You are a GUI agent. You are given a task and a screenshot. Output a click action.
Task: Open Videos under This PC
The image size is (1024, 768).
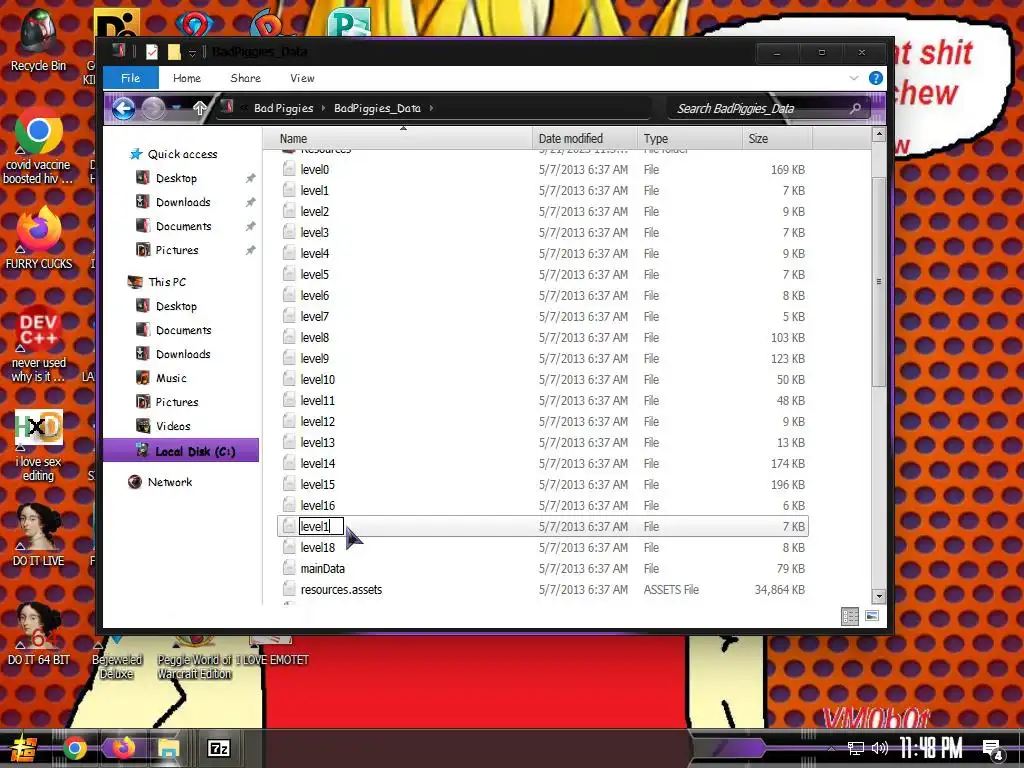173,426
